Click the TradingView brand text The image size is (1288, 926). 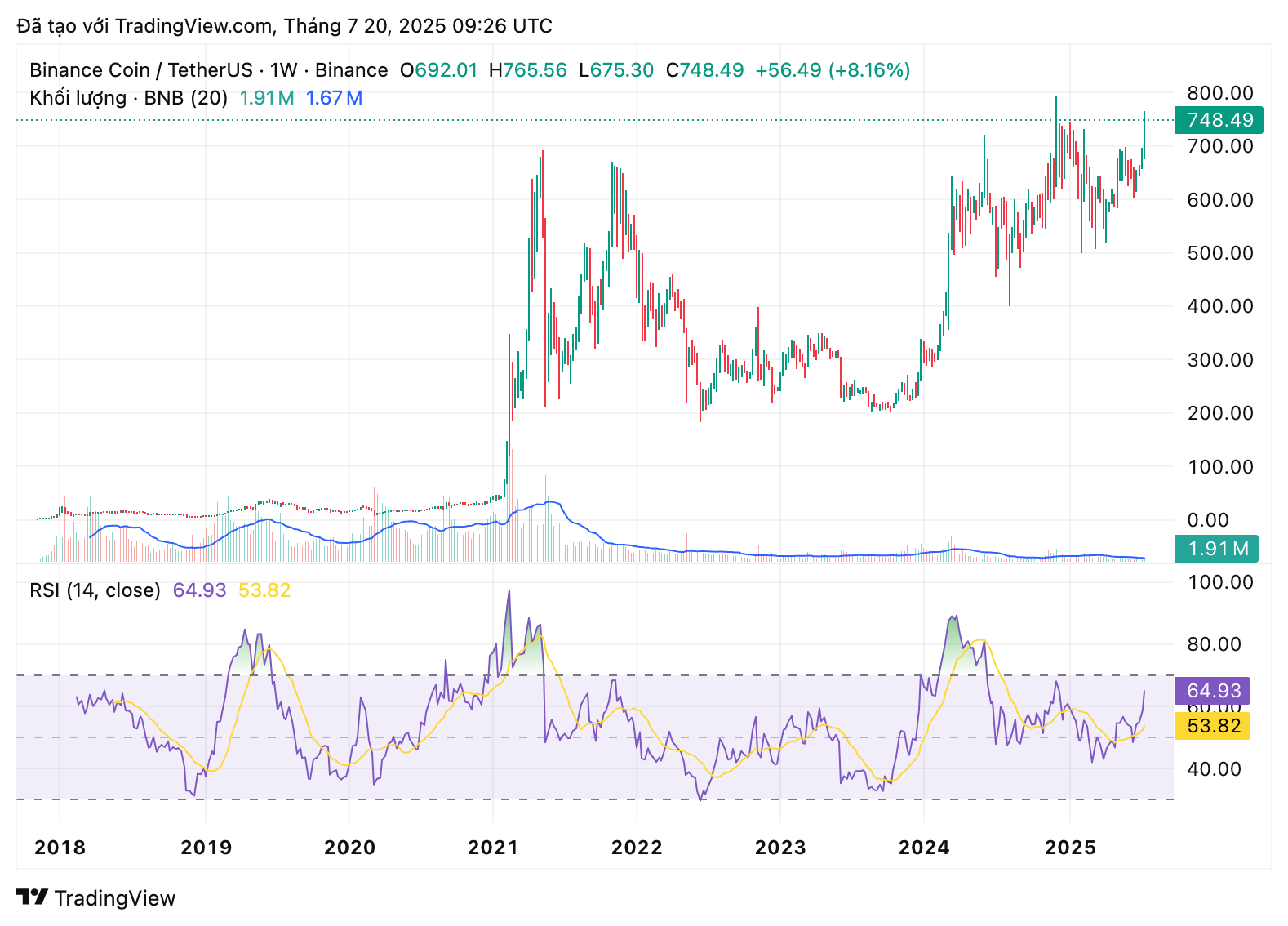(115, 898)
